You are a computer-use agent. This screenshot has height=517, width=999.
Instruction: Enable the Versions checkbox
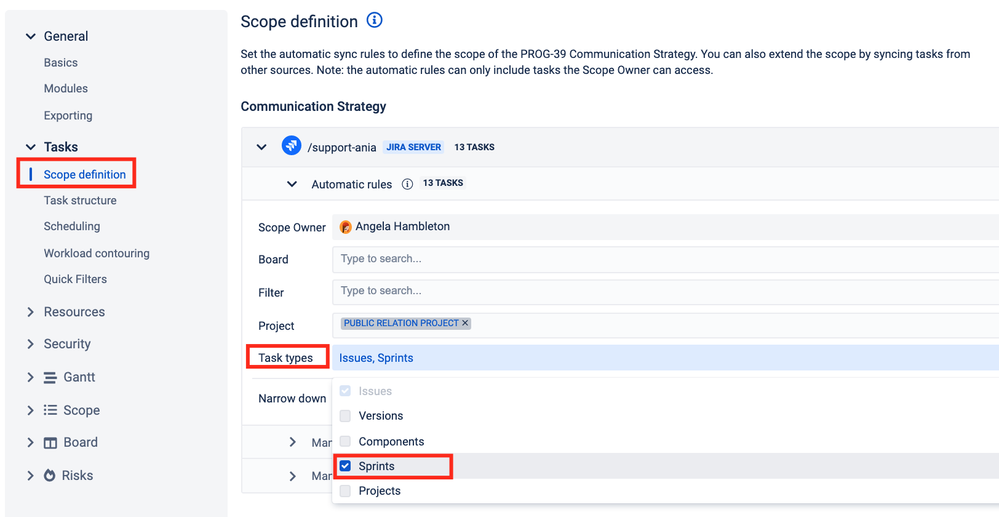pos(345,416)
